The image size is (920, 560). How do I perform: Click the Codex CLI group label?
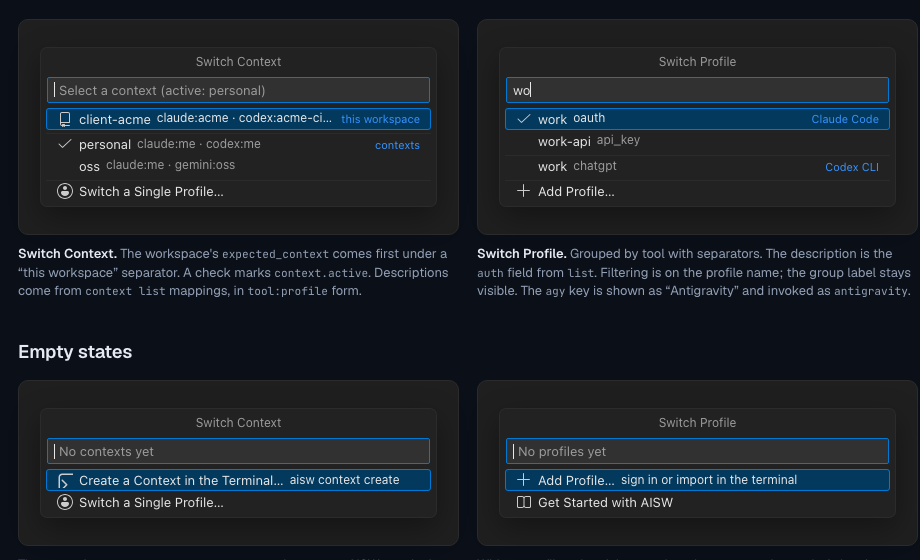point(852,167)
